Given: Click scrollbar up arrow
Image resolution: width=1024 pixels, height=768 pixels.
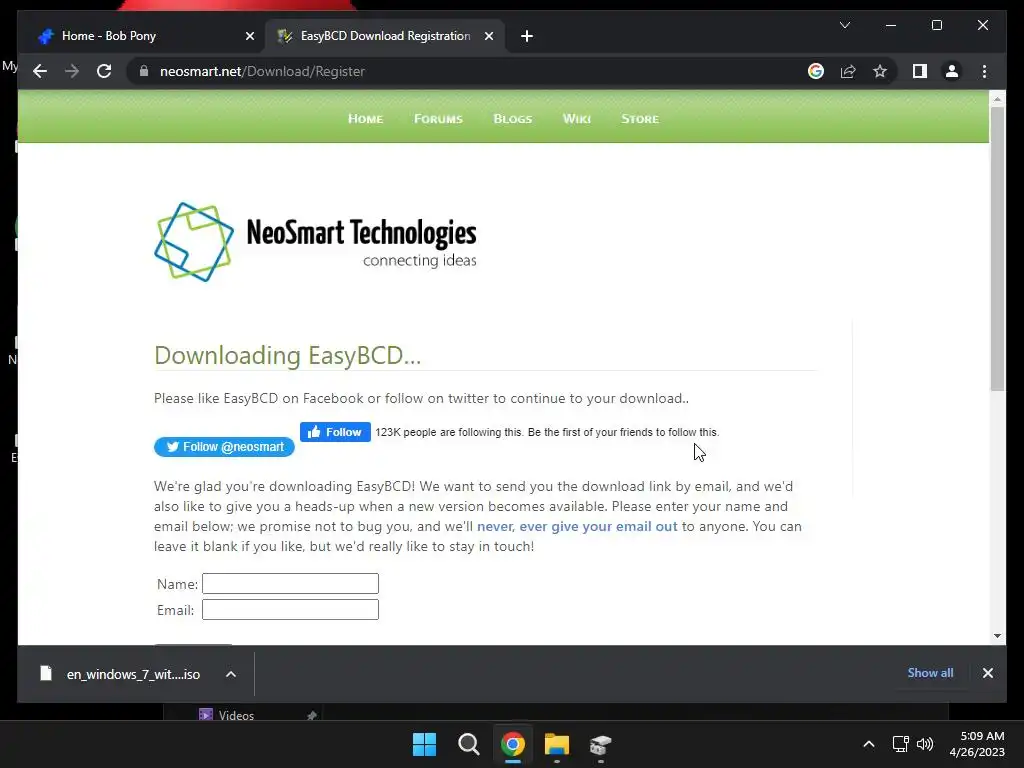Looking at the screenshot, I should pos(997,99).
